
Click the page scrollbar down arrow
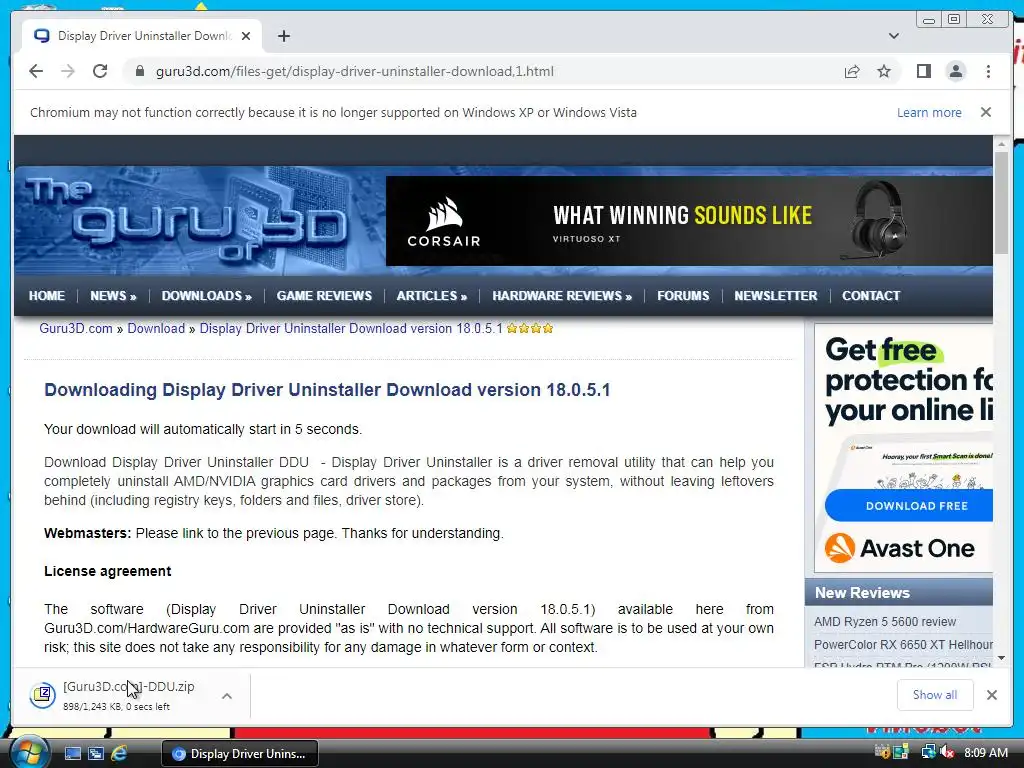[x=1001, y=658]
